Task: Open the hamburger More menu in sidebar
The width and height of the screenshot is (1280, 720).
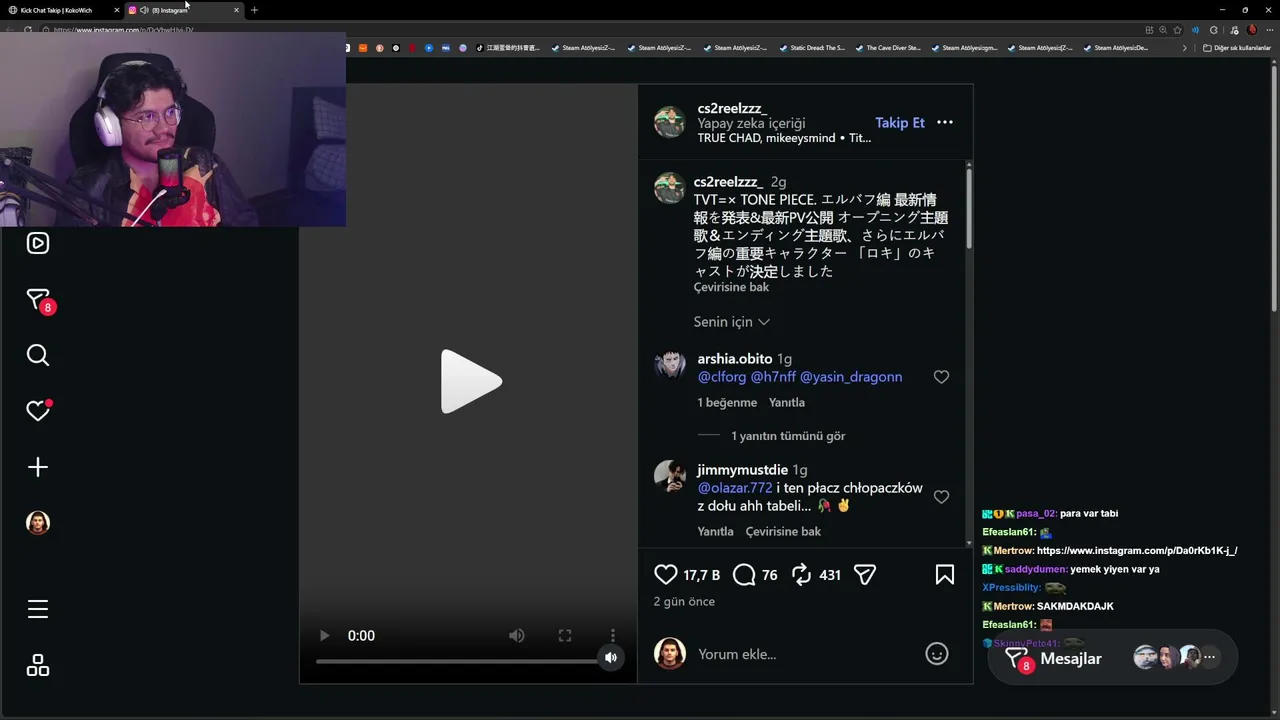Action: pos(38,609)
